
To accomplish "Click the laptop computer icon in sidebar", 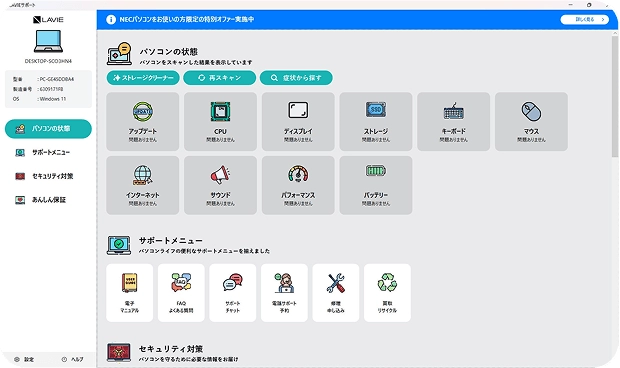I will pos(48,41).
